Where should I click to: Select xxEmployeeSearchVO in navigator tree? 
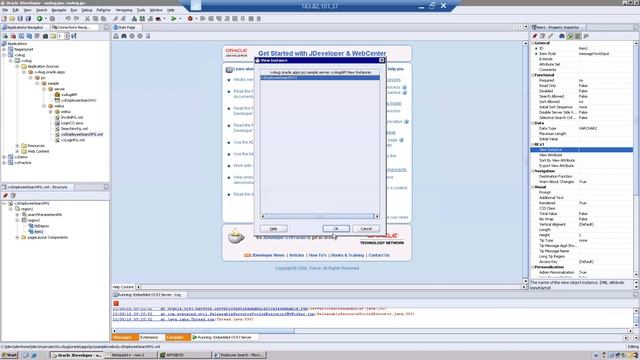(78, 100)
